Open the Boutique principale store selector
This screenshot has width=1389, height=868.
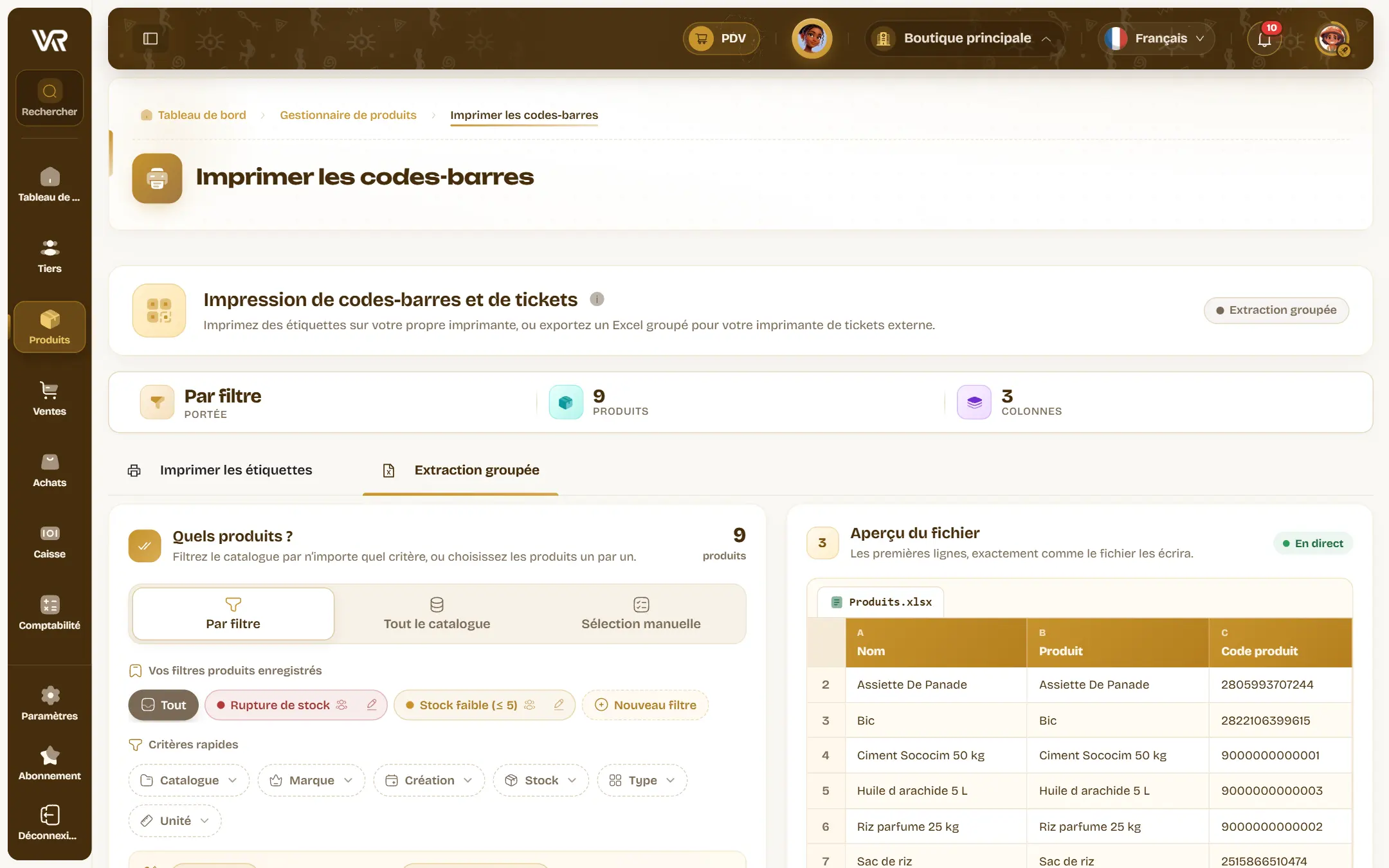click(x=965, y=39)
